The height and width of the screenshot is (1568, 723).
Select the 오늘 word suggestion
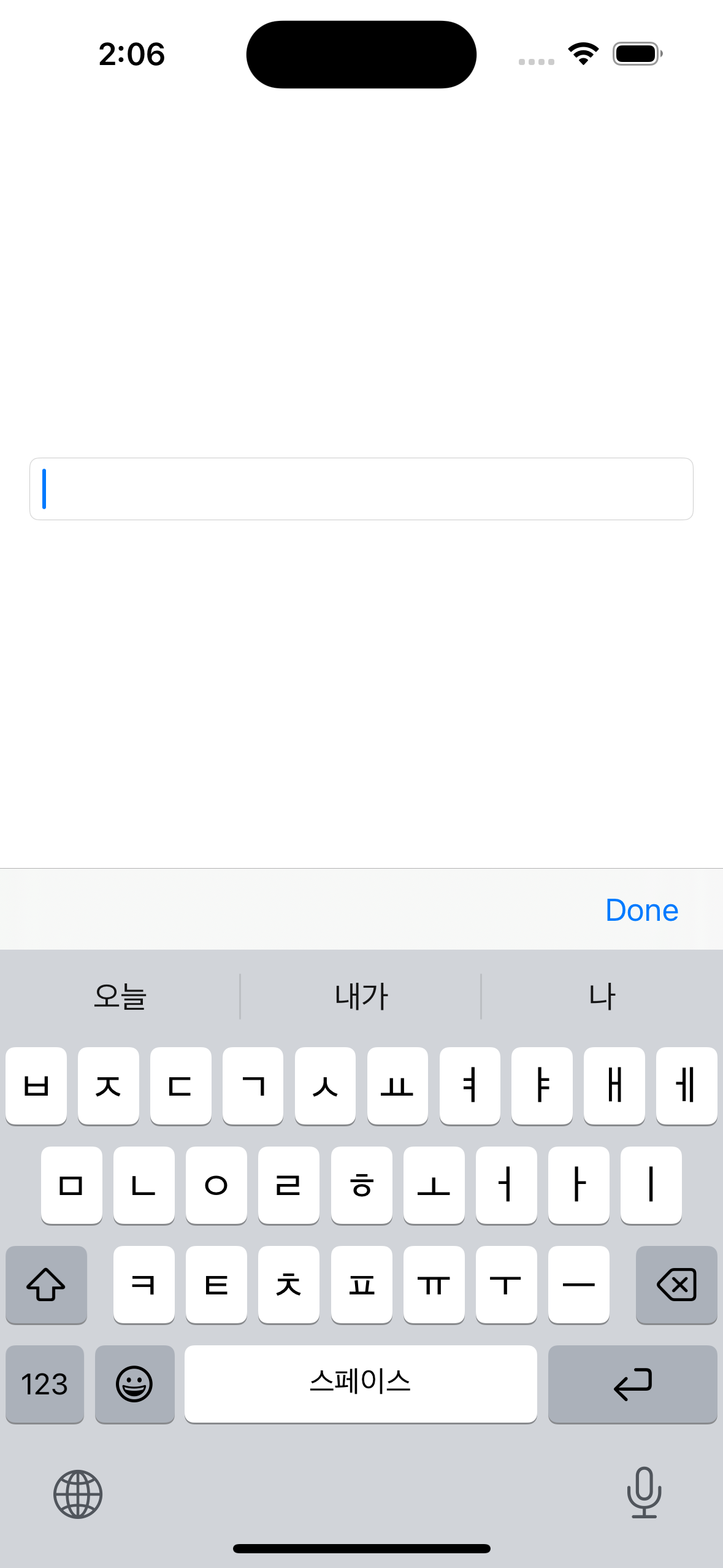tap(120, 996)
